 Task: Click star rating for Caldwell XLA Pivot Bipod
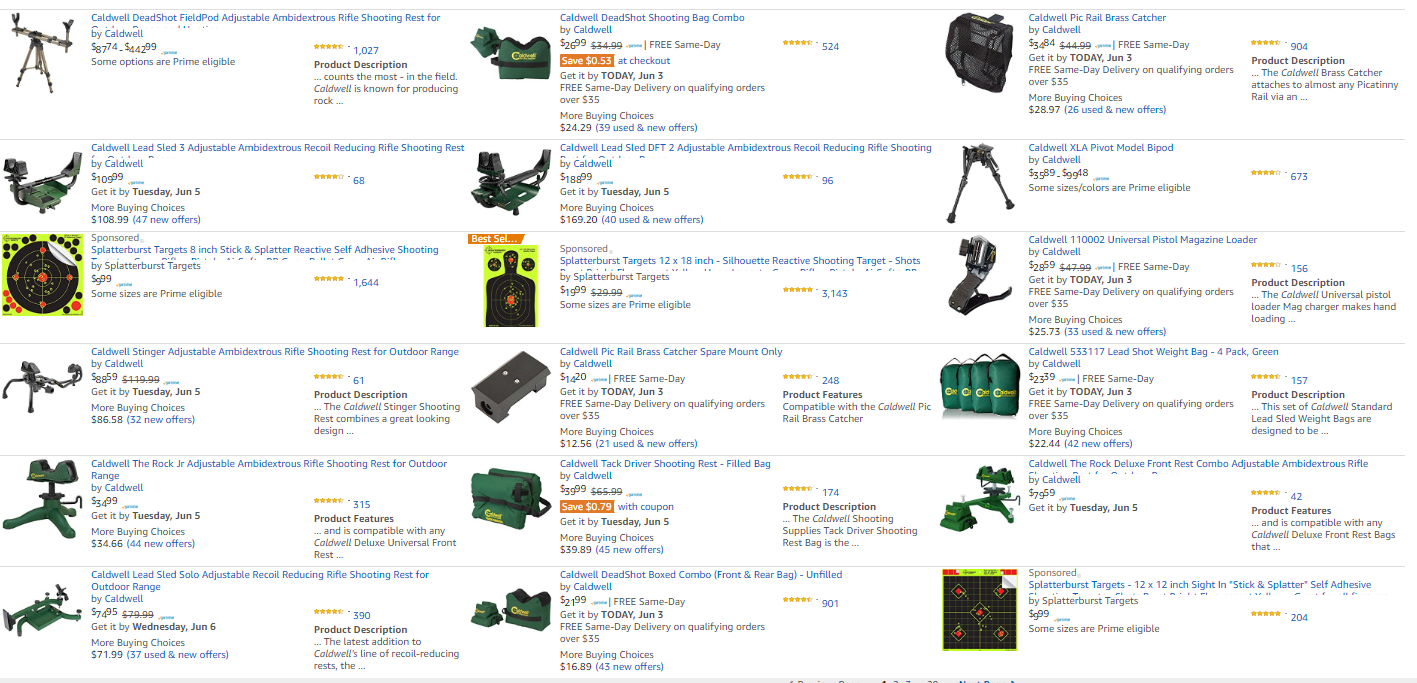[x=1266, y=173]
